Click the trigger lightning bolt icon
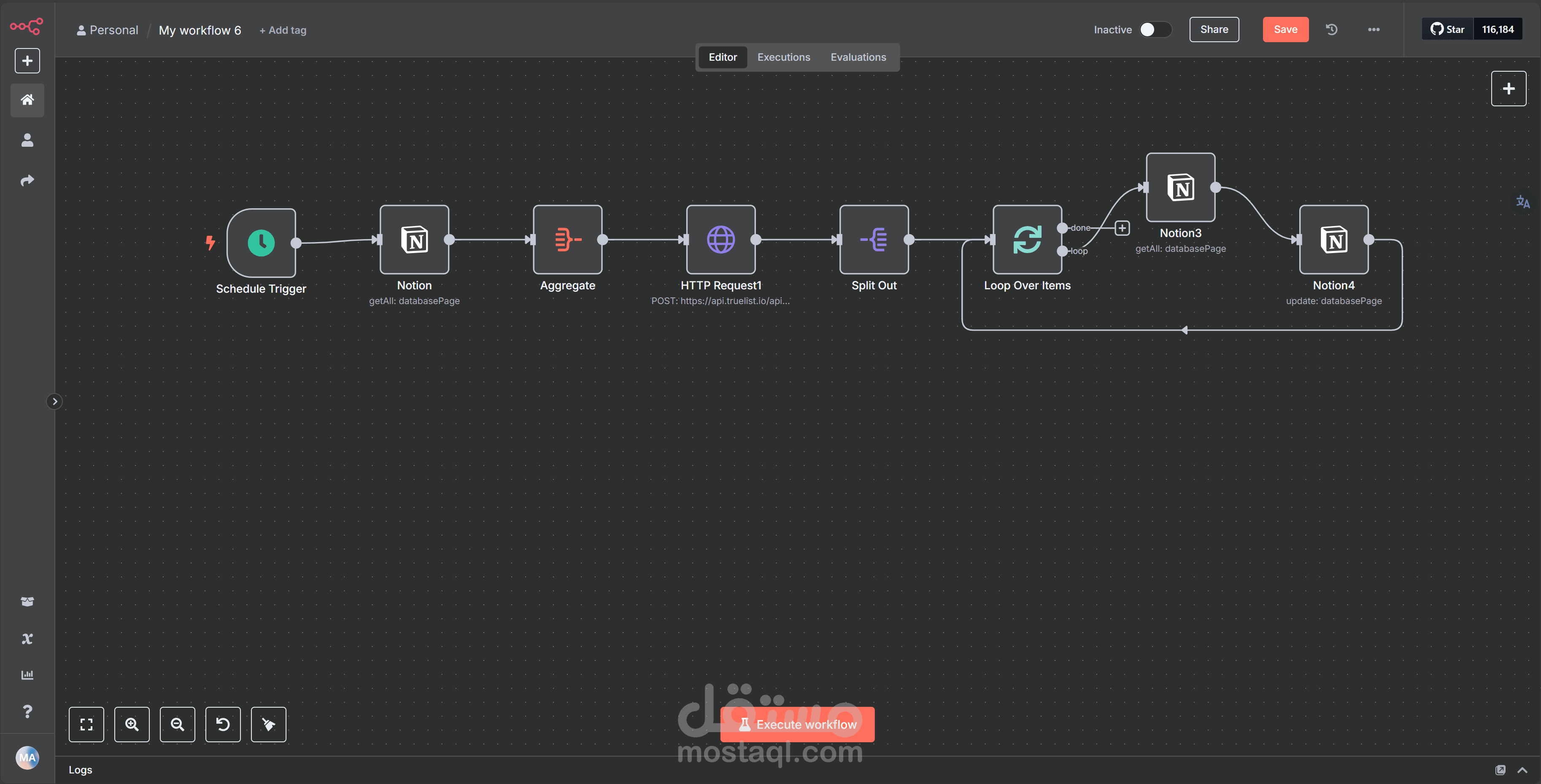This screenshot has width=1541, height=784. 210,242
